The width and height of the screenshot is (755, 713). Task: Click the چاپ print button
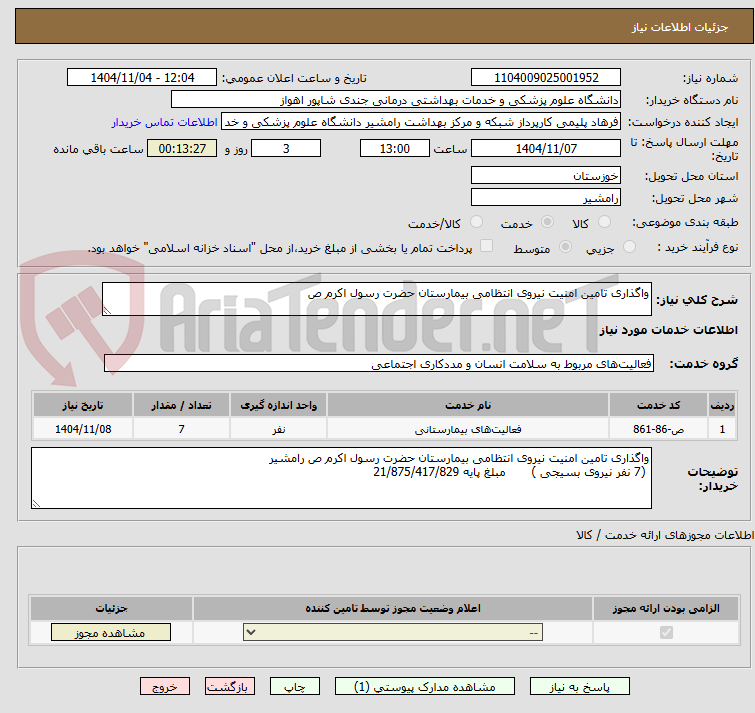295,686
